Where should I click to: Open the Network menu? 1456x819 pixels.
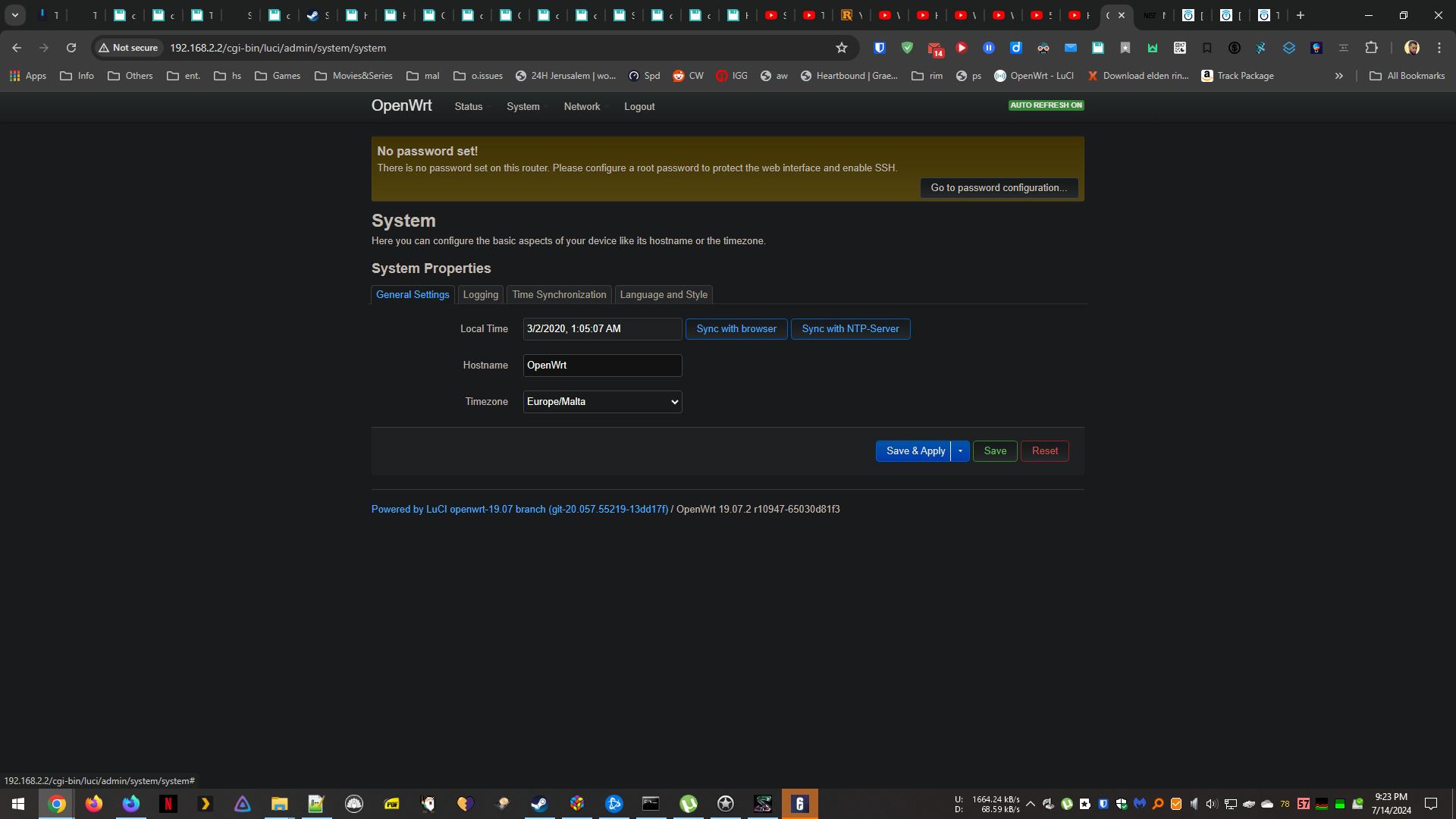click(x=582, y=106)
